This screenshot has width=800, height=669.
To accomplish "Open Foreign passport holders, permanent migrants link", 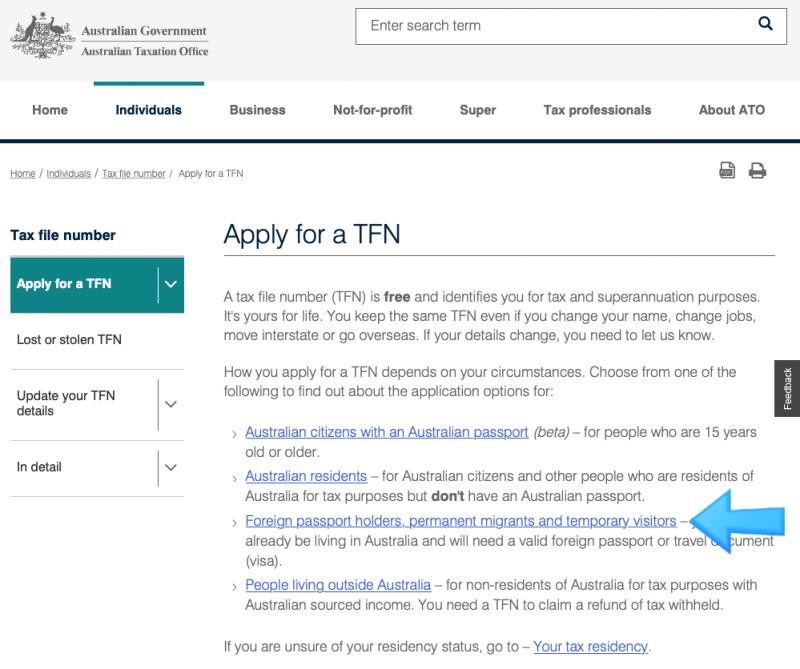I will pos(461,521).
